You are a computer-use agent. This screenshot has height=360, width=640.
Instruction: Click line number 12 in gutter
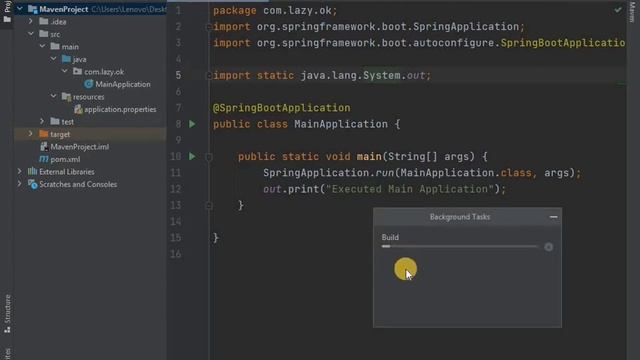tap(176, 189)
